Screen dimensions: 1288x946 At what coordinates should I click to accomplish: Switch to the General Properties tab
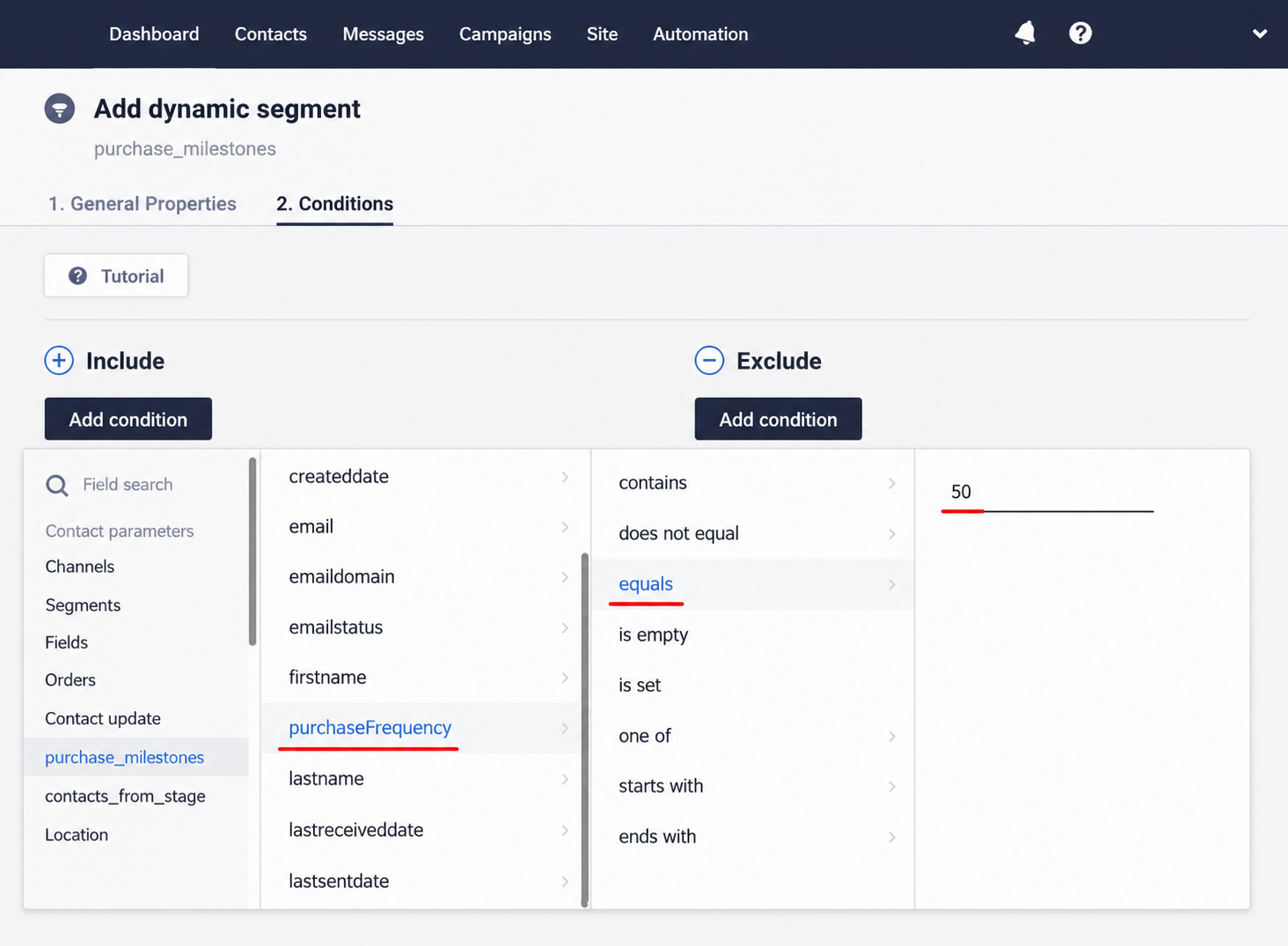[x=143, y=204]
